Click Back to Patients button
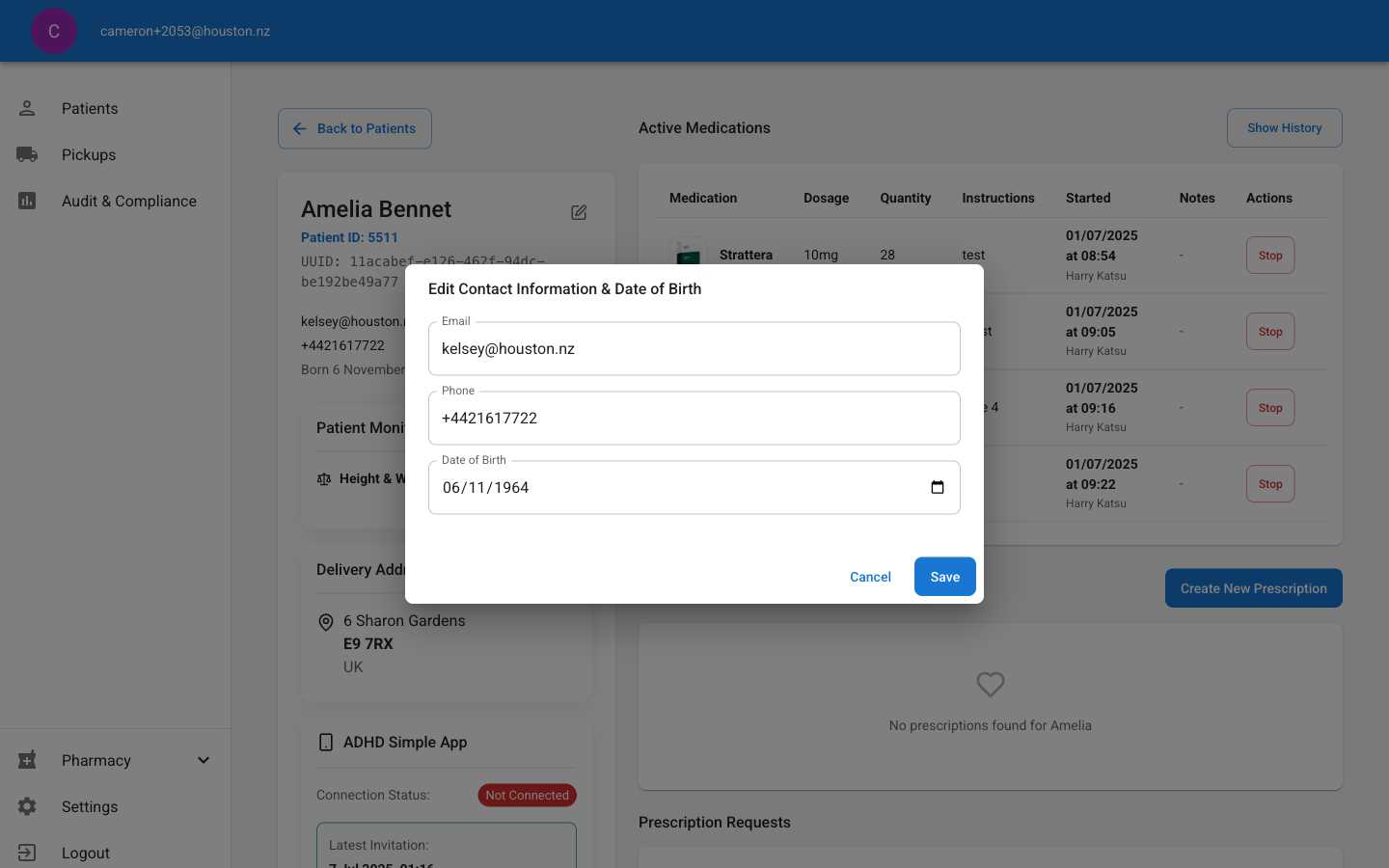 click(x=355, y=128)
